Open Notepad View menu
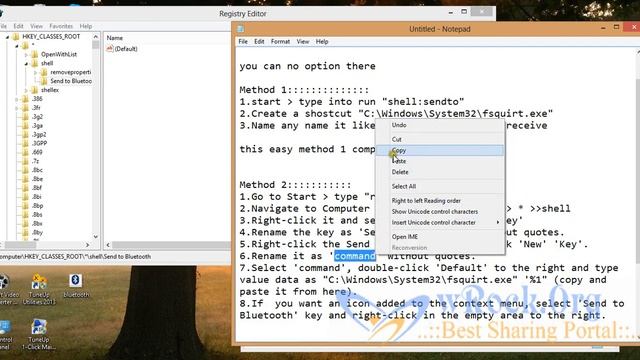Image resolution: width=640 pixels, height=360 pixels. pyautogui.click(x=302, y=42)
